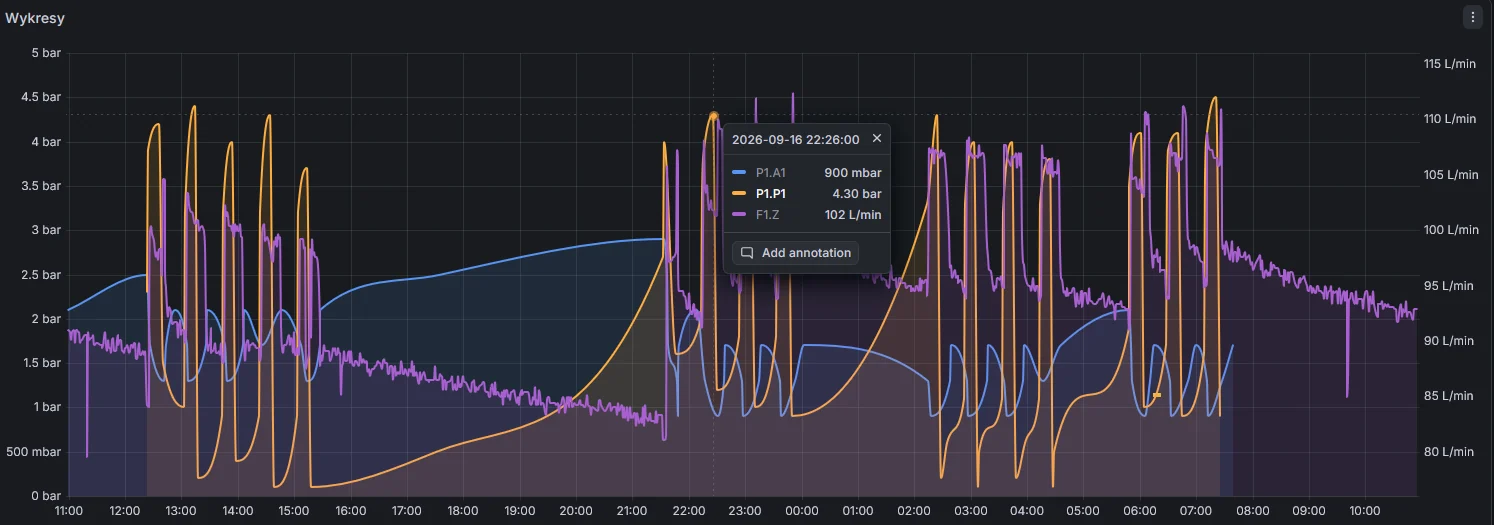Click the 1 bar left axis label
The height and width of the screenshot is (525, 1494).
click(x=46, y=407)
